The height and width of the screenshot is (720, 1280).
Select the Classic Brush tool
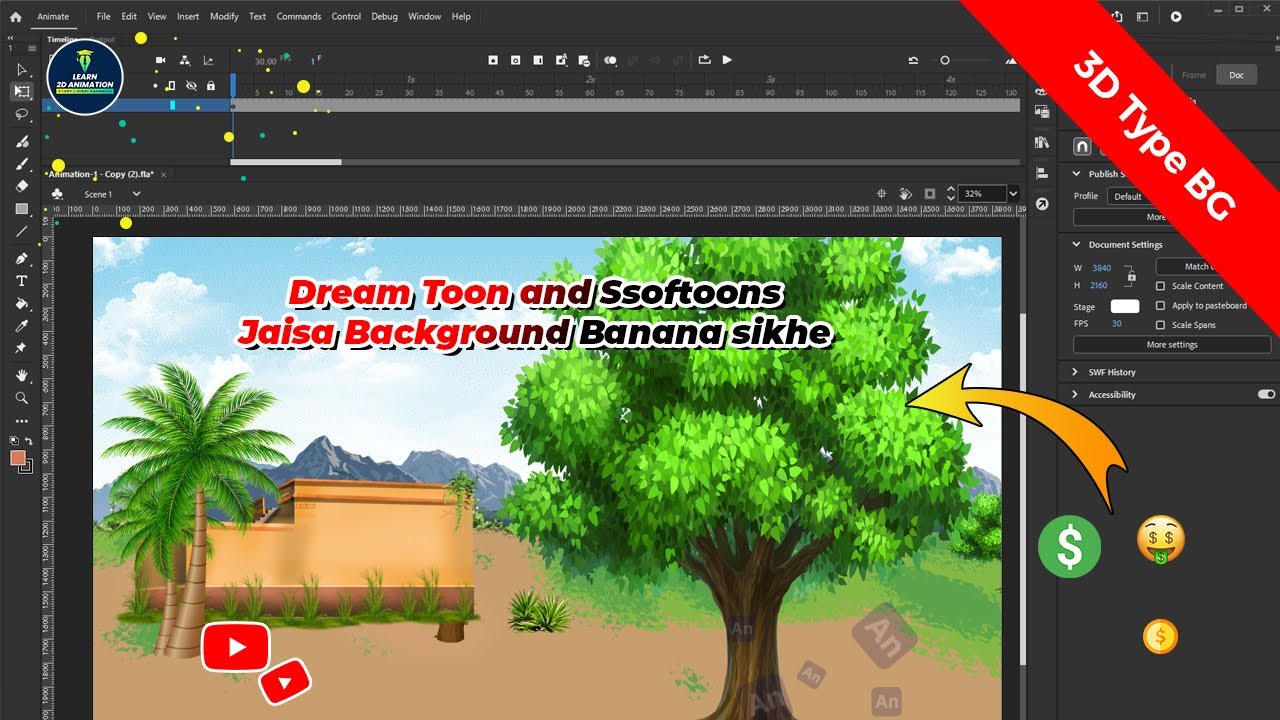tap(21, 163)
